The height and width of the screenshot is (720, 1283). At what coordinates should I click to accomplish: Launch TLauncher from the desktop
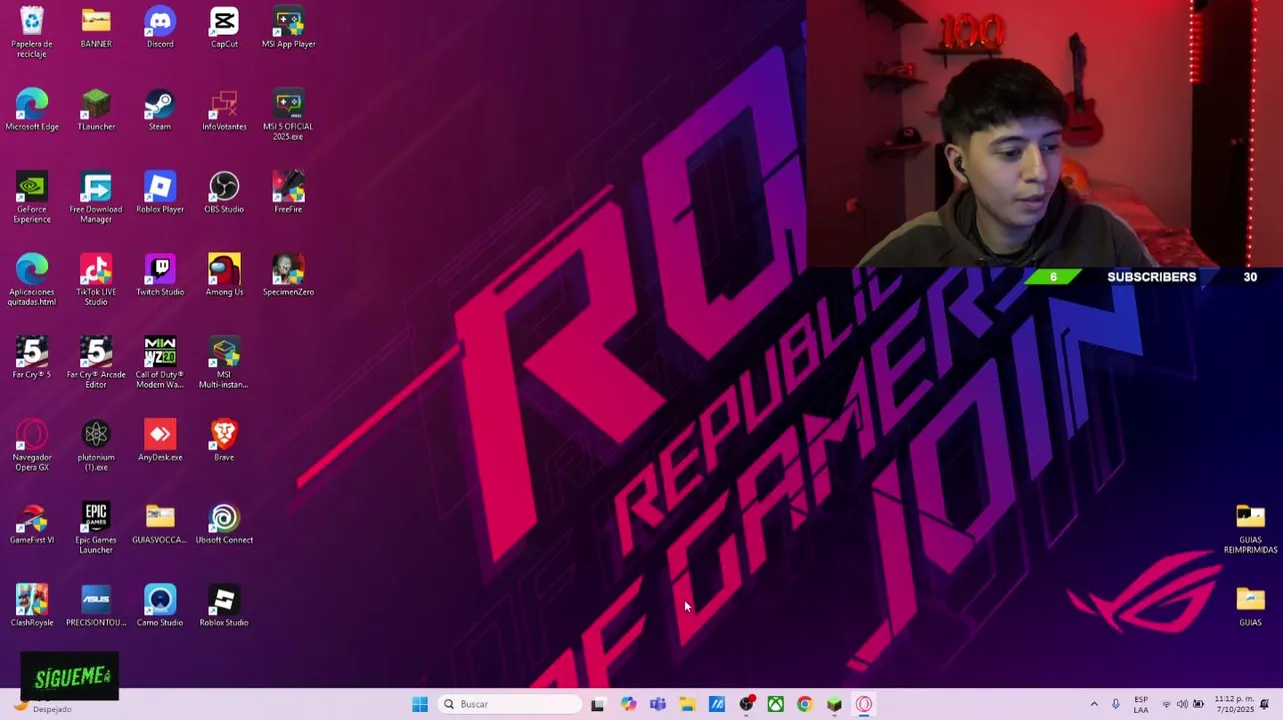pos(96,109)
